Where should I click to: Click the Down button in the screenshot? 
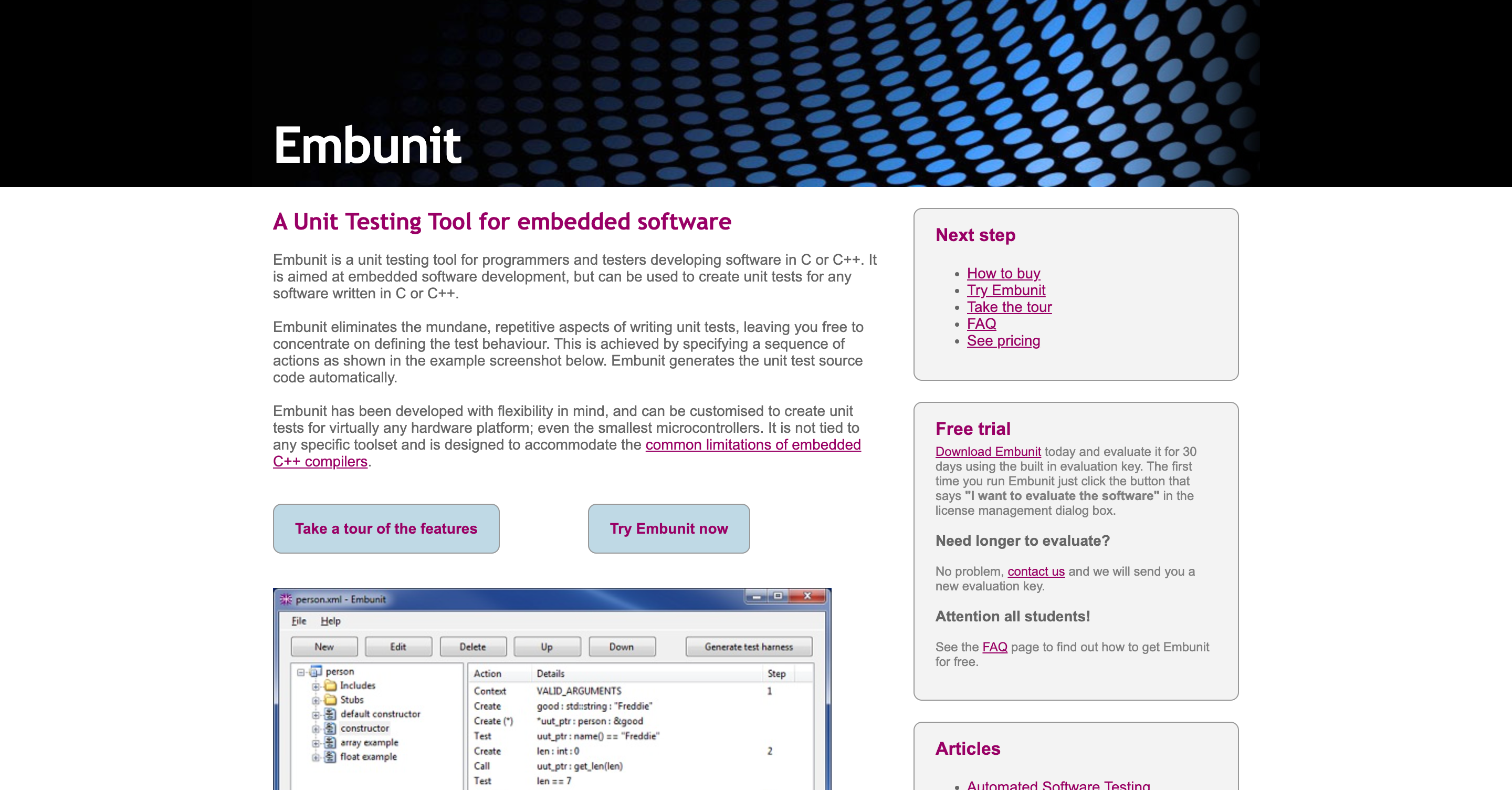coord(621,647)
